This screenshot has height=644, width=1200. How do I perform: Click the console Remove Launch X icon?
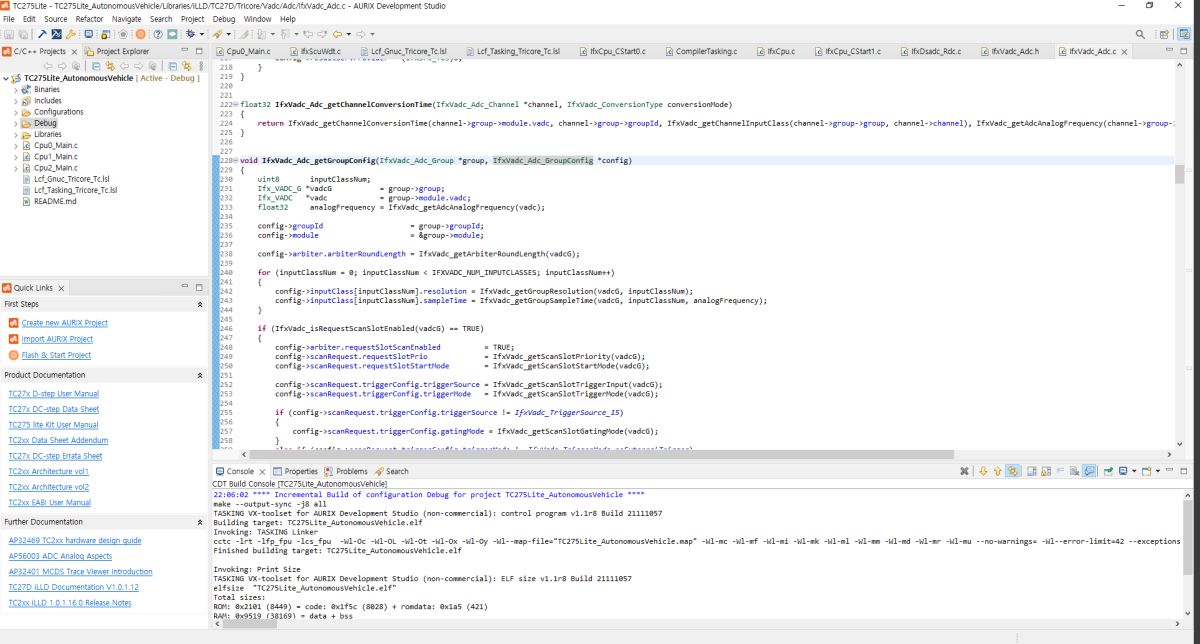tap(964, 471)
